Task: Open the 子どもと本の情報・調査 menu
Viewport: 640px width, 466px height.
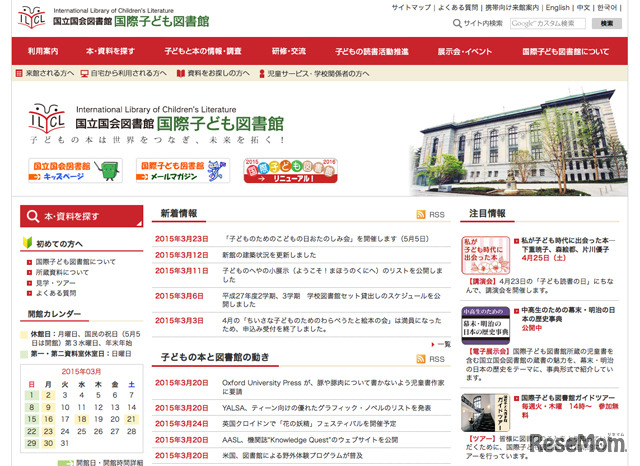Action: tap(203, 51)
